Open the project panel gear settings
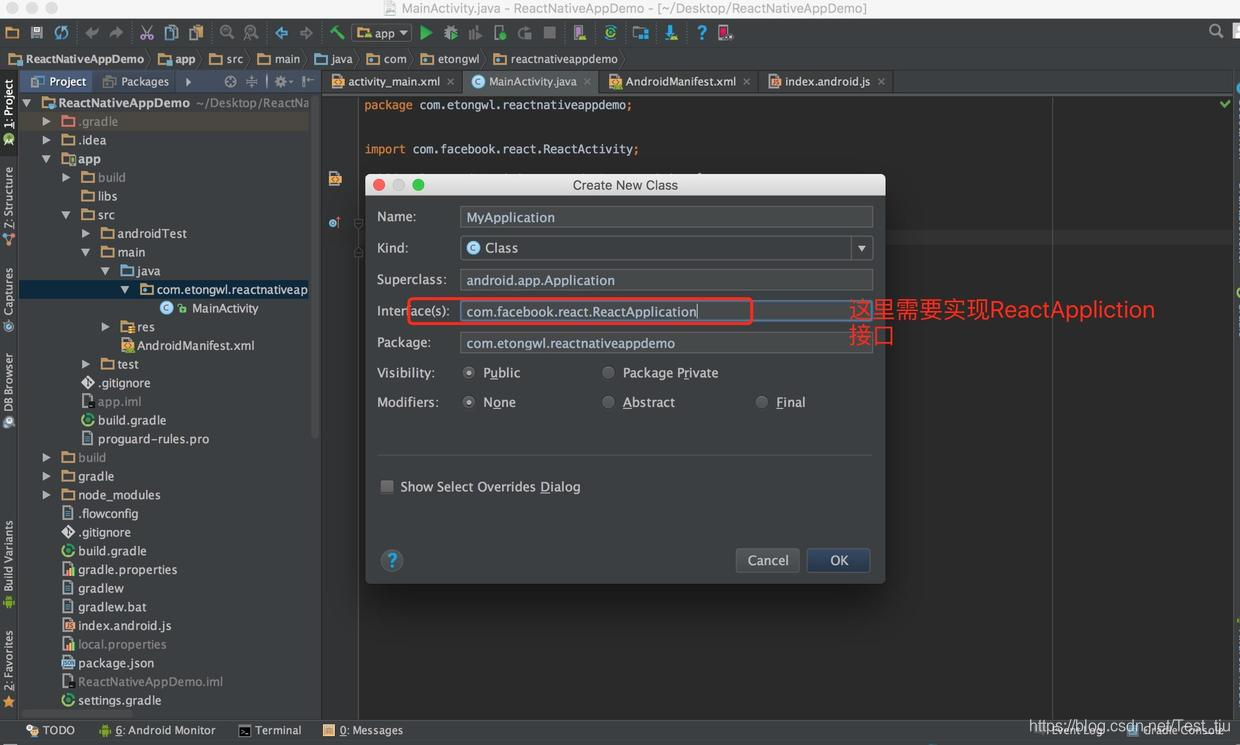The height and width of the screenshot is (745, 1240). [282, 81]
